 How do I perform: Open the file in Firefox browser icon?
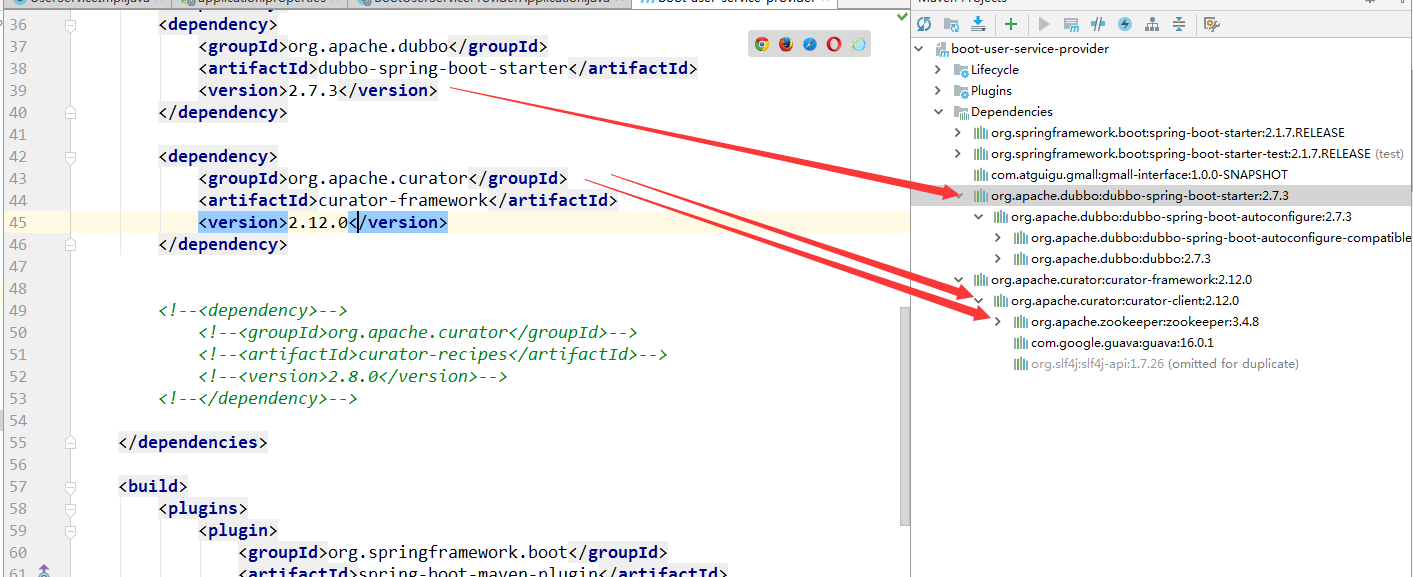coord(786,44)
